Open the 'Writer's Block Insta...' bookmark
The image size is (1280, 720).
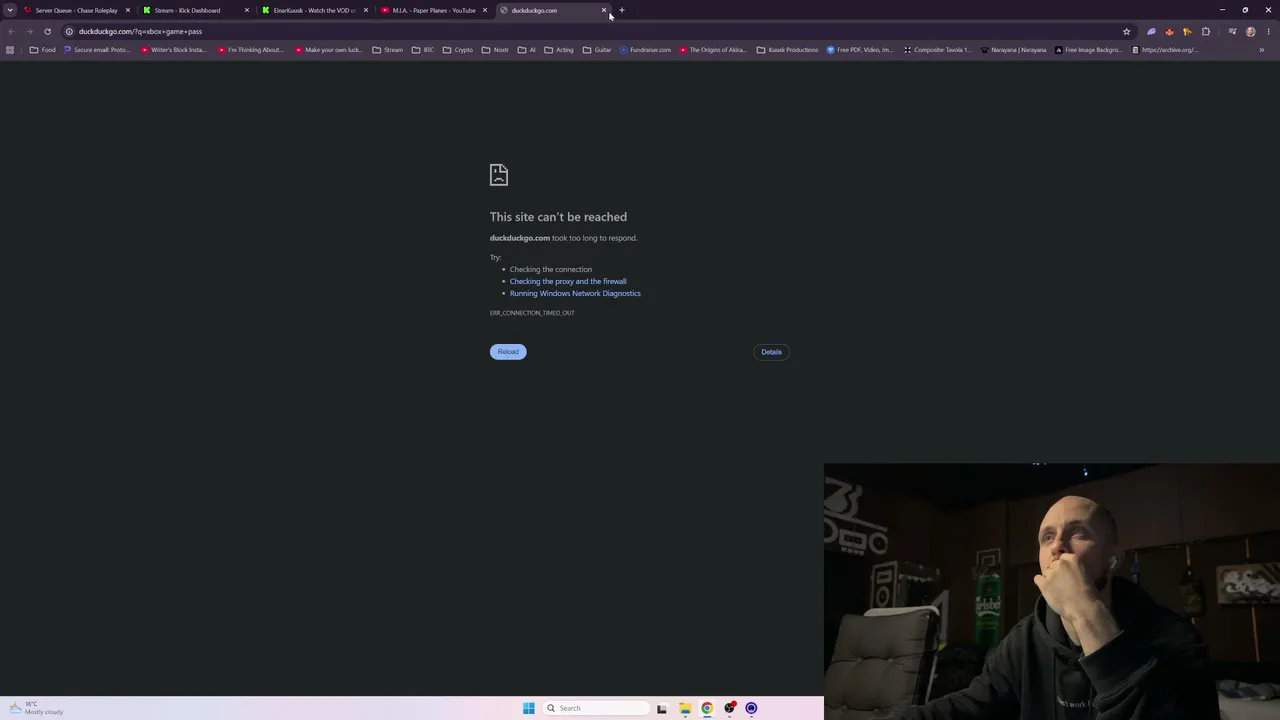pos(174,50)
